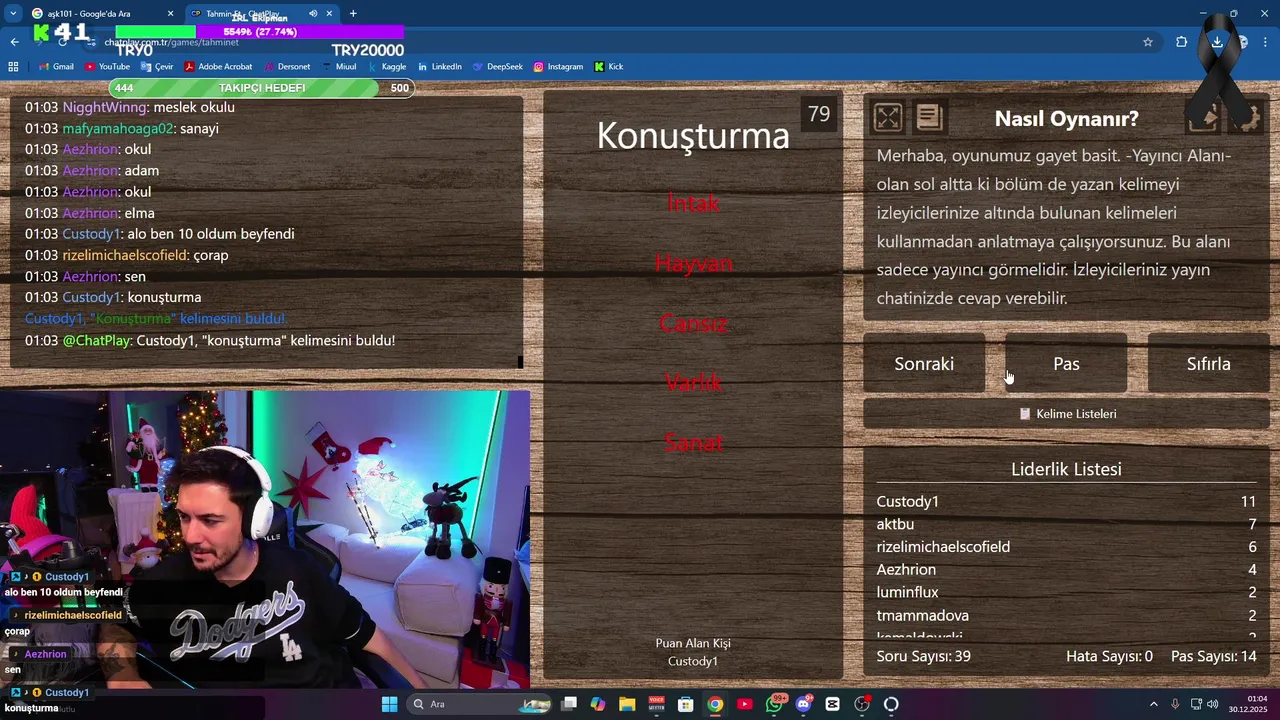Screen dimensions: 1280x720
Task: Click the forbidden word Hayvan
Action: 693,263
